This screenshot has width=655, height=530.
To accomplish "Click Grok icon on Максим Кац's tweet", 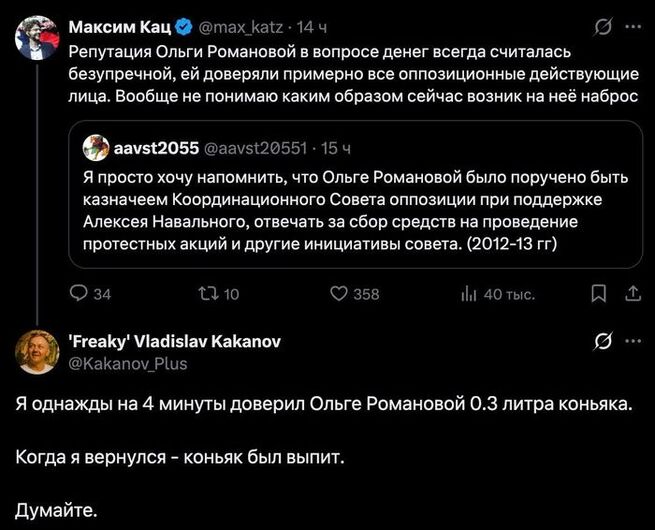I will [604, 26].
